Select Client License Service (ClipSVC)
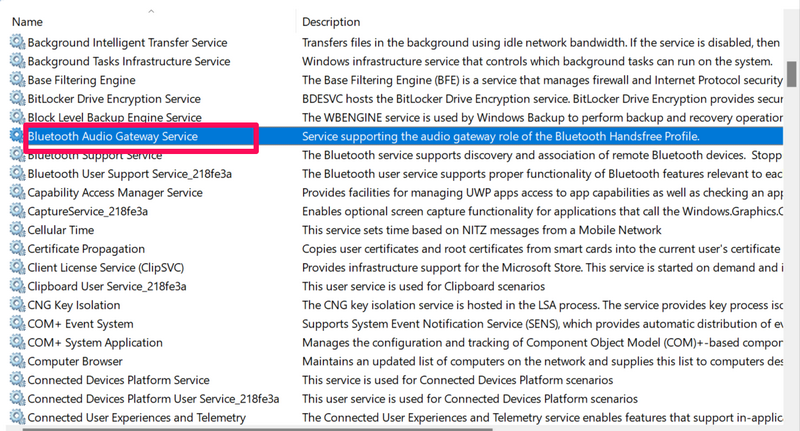Screen dimensions: 800x431 [106, 268]
